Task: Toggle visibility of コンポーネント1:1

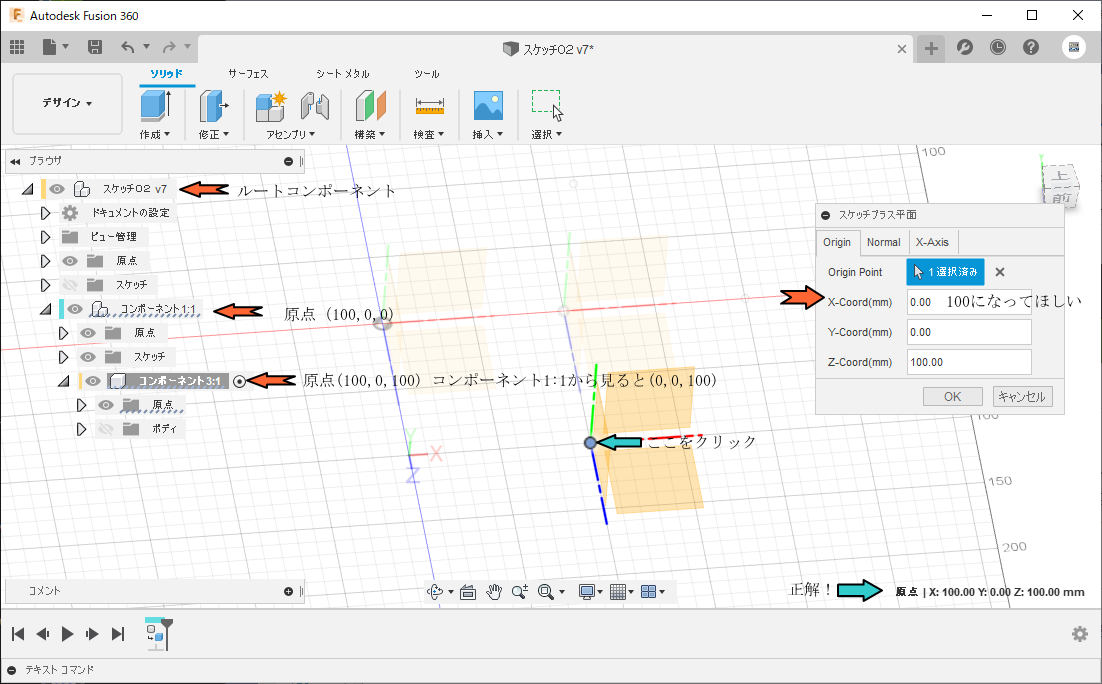Action: (x=75, y=309)
